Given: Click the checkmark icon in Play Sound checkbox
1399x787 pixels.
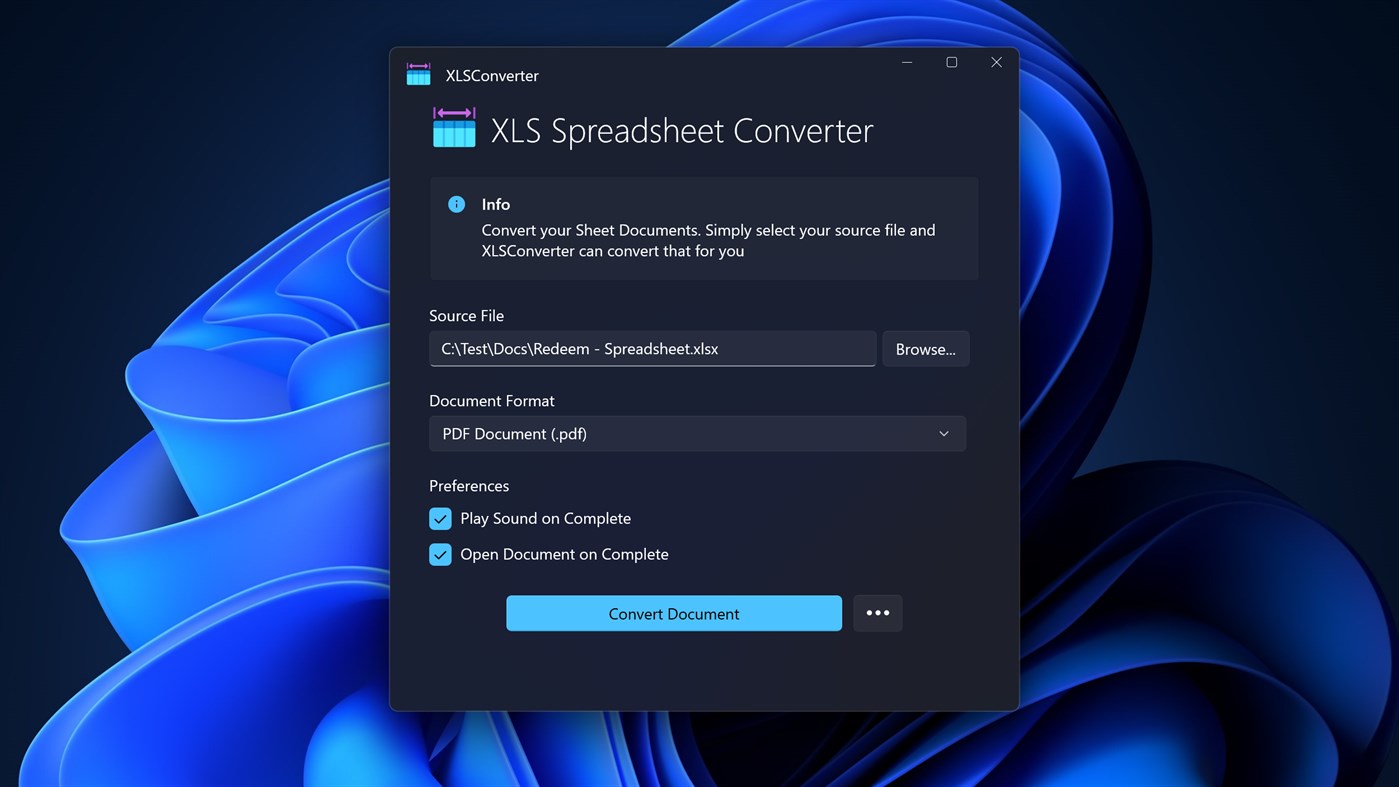Looking at the screenshot, I should coord(440,518).
